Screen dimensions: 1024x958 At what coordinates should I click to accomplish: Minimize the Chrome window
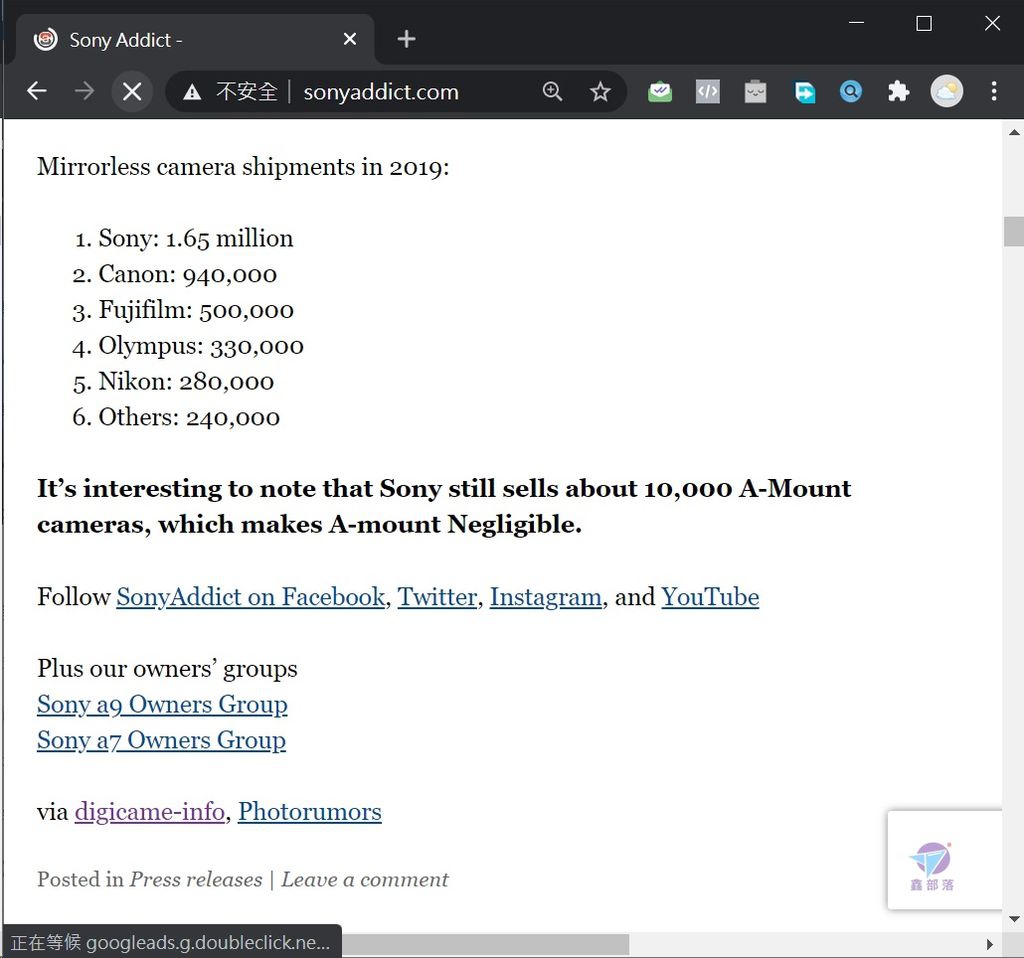pos(856,23)
